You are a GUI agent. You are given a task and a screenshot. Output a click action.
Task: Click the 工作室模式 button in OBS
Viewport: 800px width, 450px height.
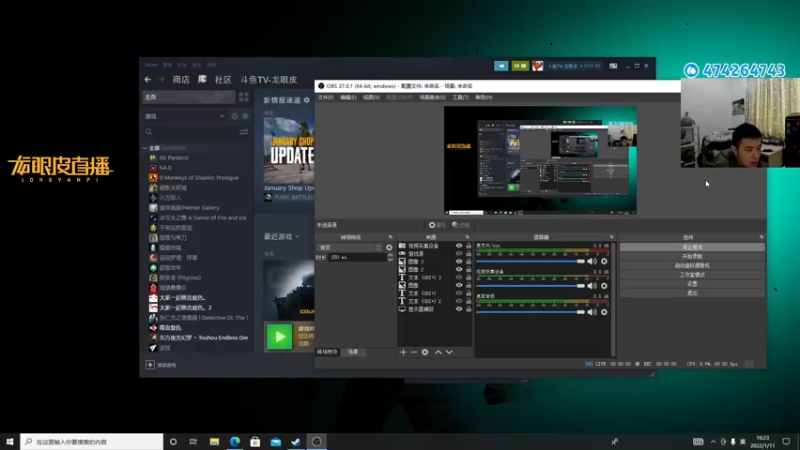click(692, 274)
